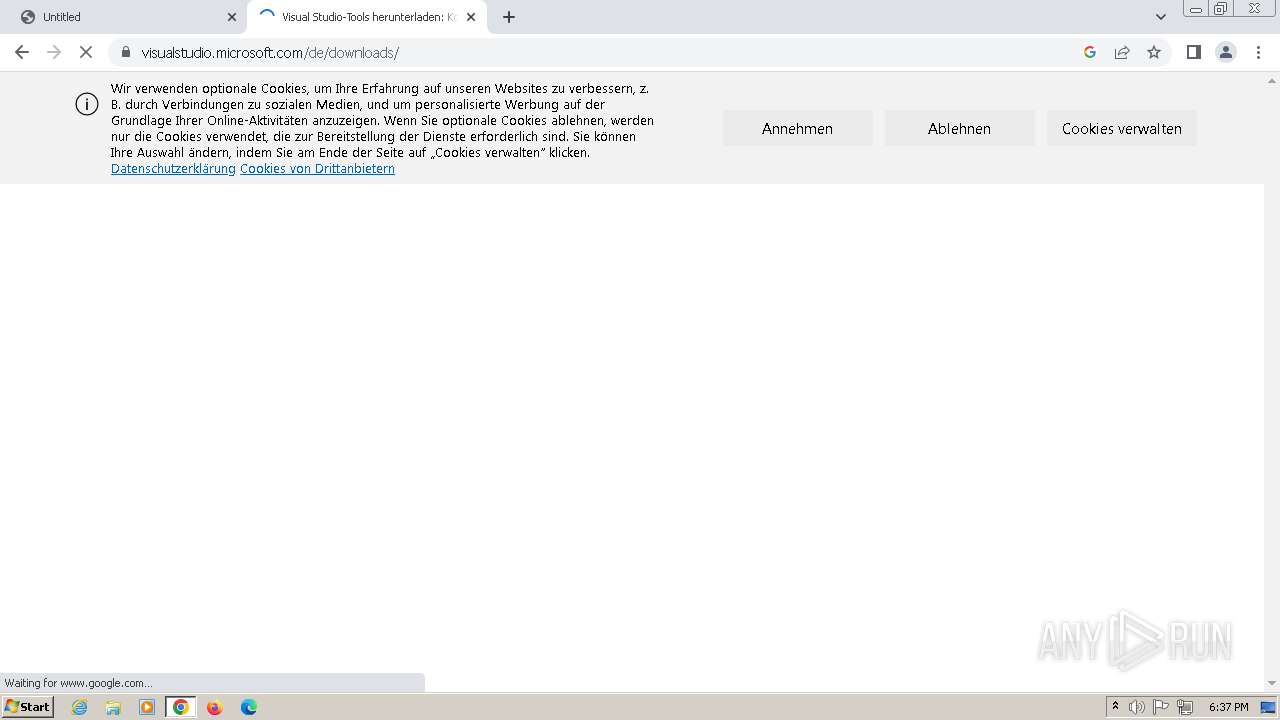Select the Visual Studio-Tools herunterladen tab
The width and height of the screenshot is (1280, 720).
coord(367,17)
